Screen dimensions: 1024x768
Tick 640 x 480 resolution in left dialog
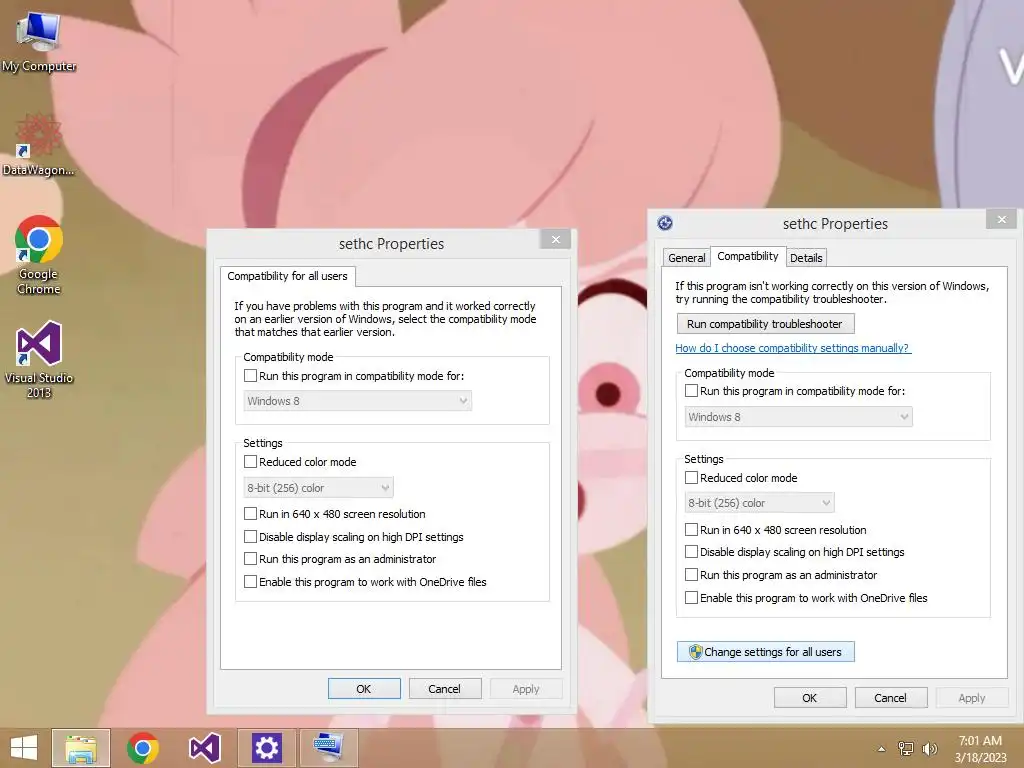point(250,514)
